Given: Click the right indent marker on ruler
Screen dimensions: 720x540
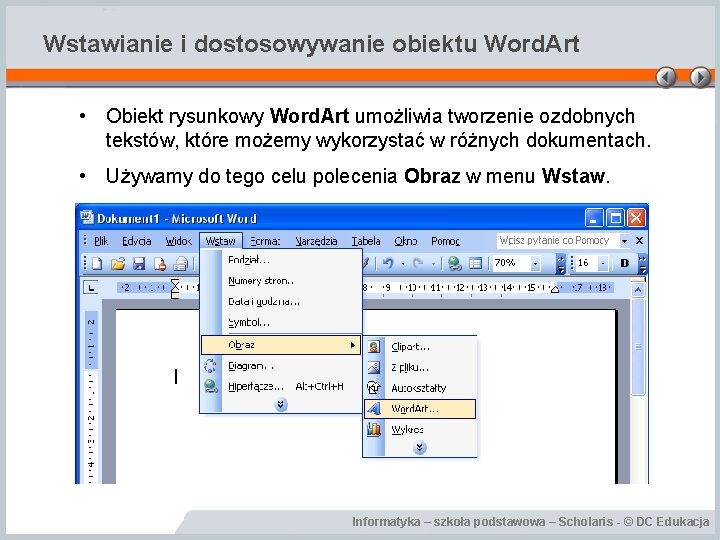Looking at the screenshot, I should click(555, 290).
